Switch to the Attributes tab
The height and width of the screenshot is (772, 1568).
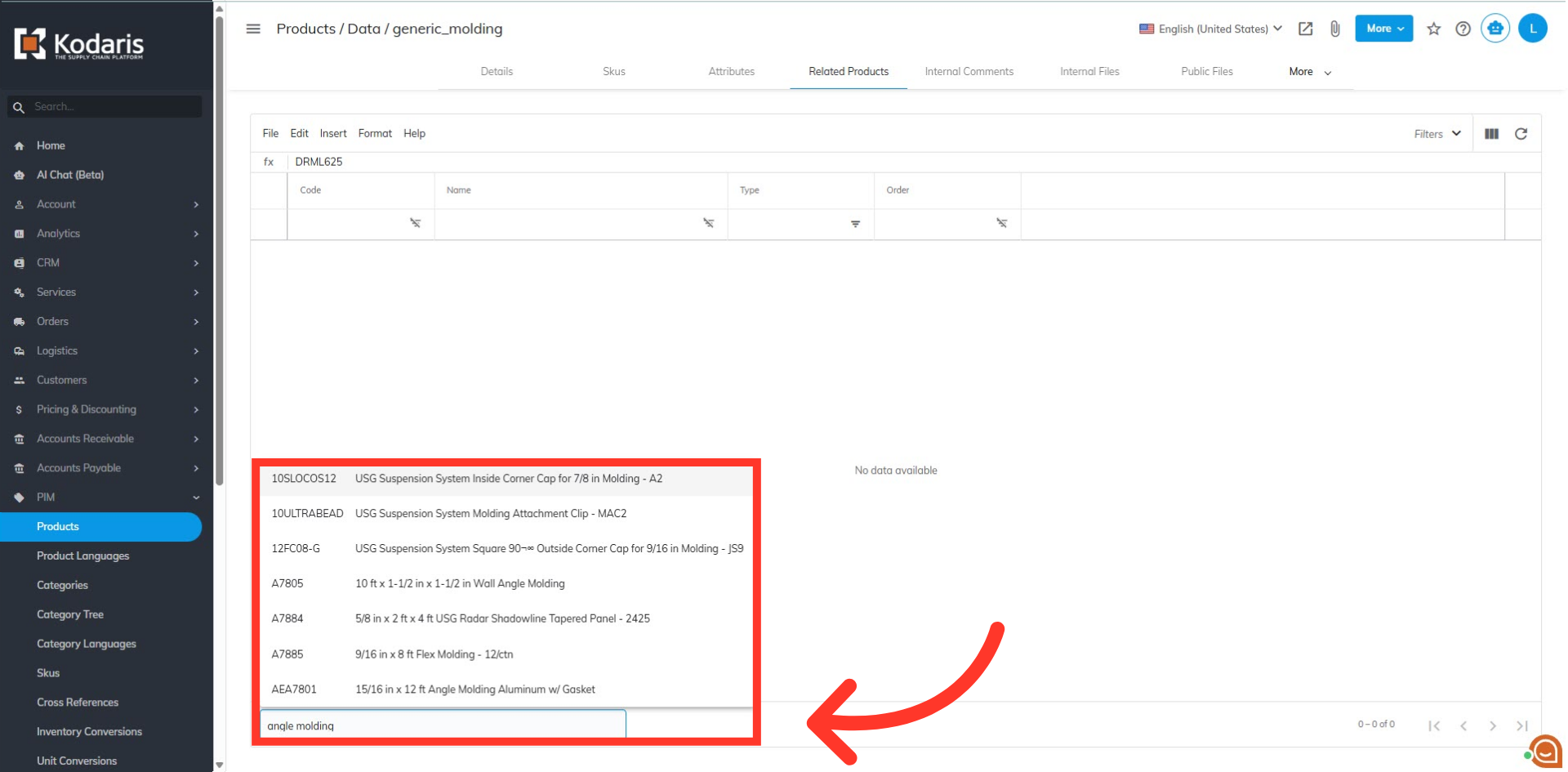click(732, 72)
